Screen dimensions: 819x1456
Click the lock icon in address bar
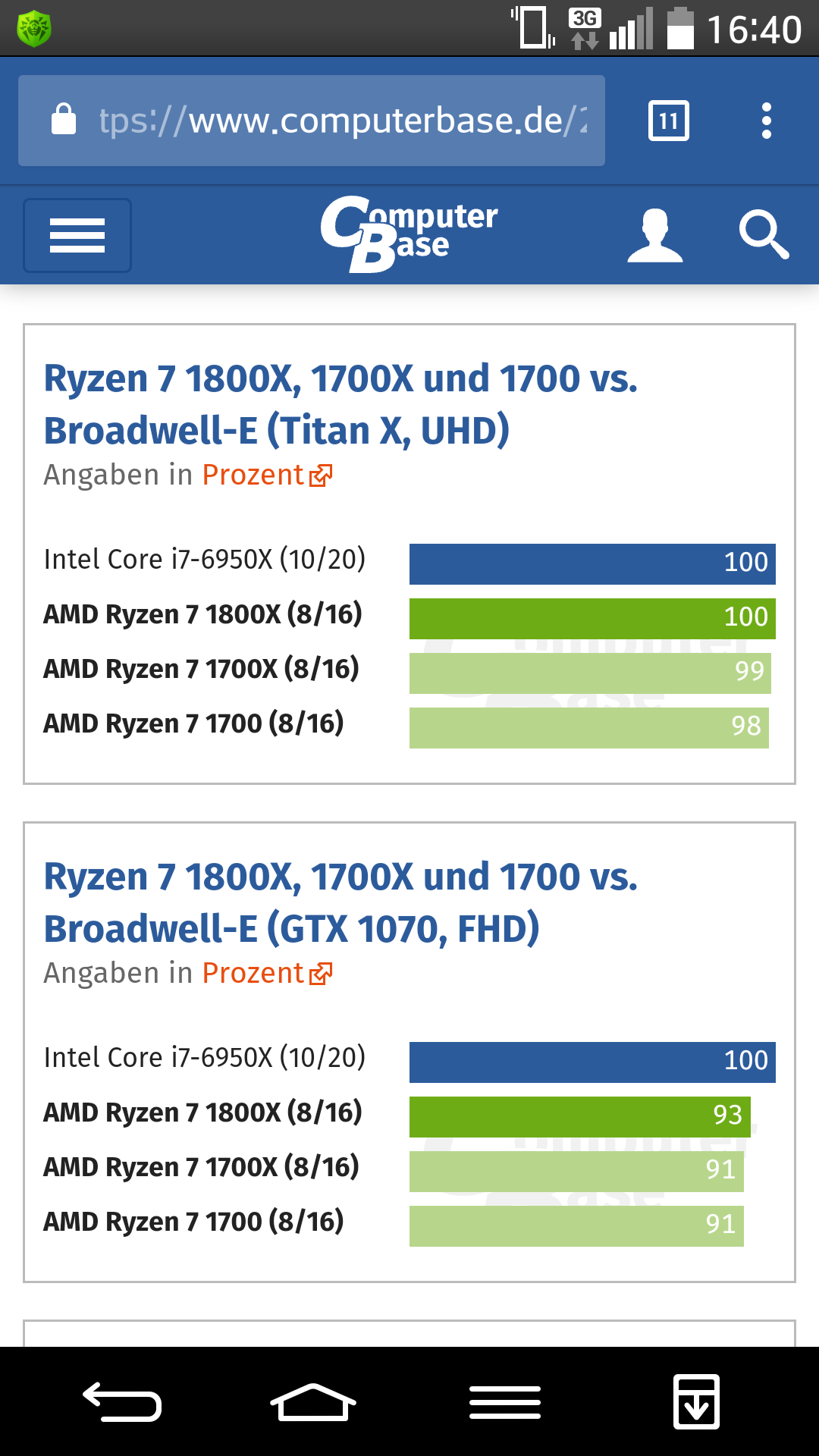pos(64,120)
